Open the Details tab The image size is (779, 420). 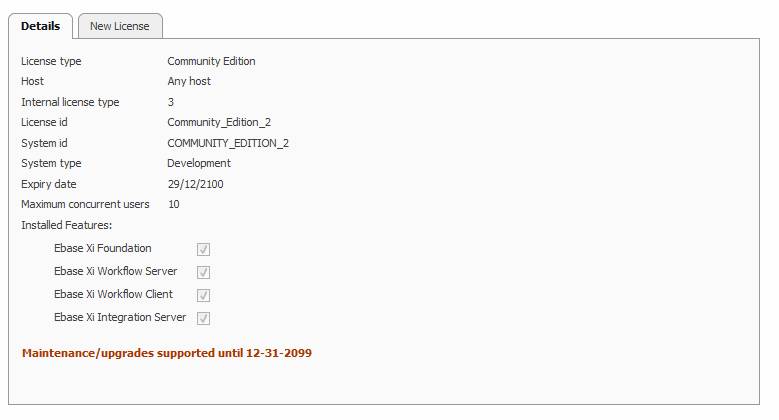coord(40,26)
